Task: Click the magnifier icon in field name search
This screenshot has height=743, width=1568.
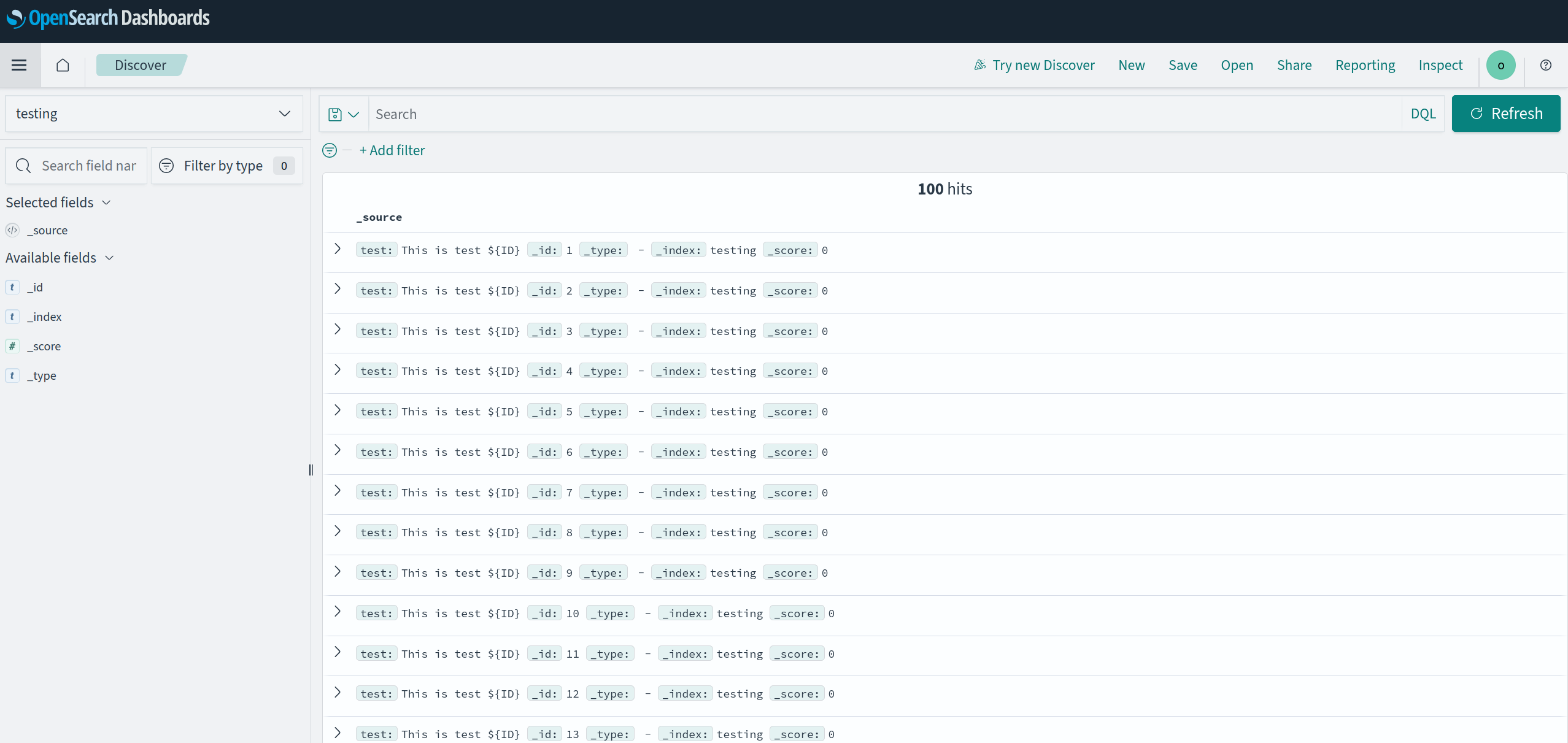Action: [23, 165]
